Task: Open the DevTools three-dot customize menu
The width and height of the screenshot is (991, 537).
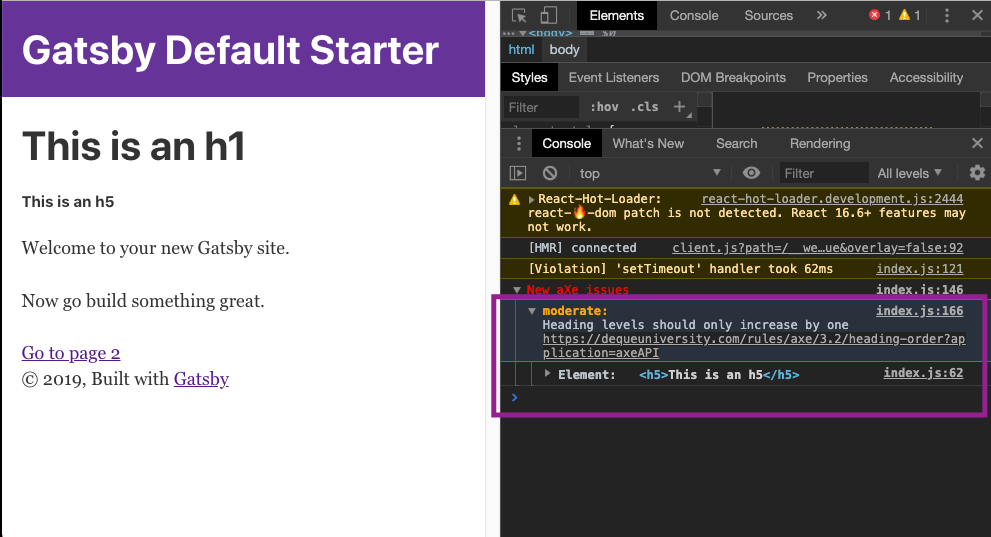Action: coord(947,15)
